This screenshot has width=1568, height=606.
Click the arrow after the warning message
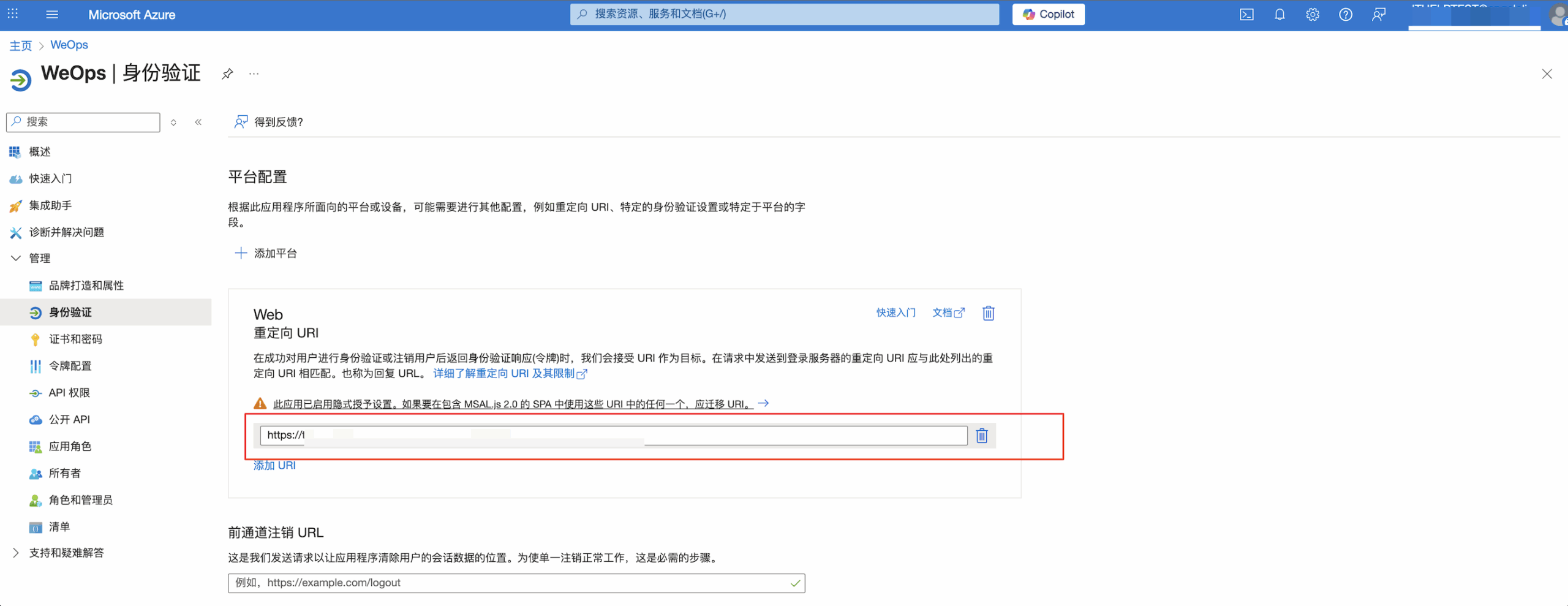(x=764, y=403)
